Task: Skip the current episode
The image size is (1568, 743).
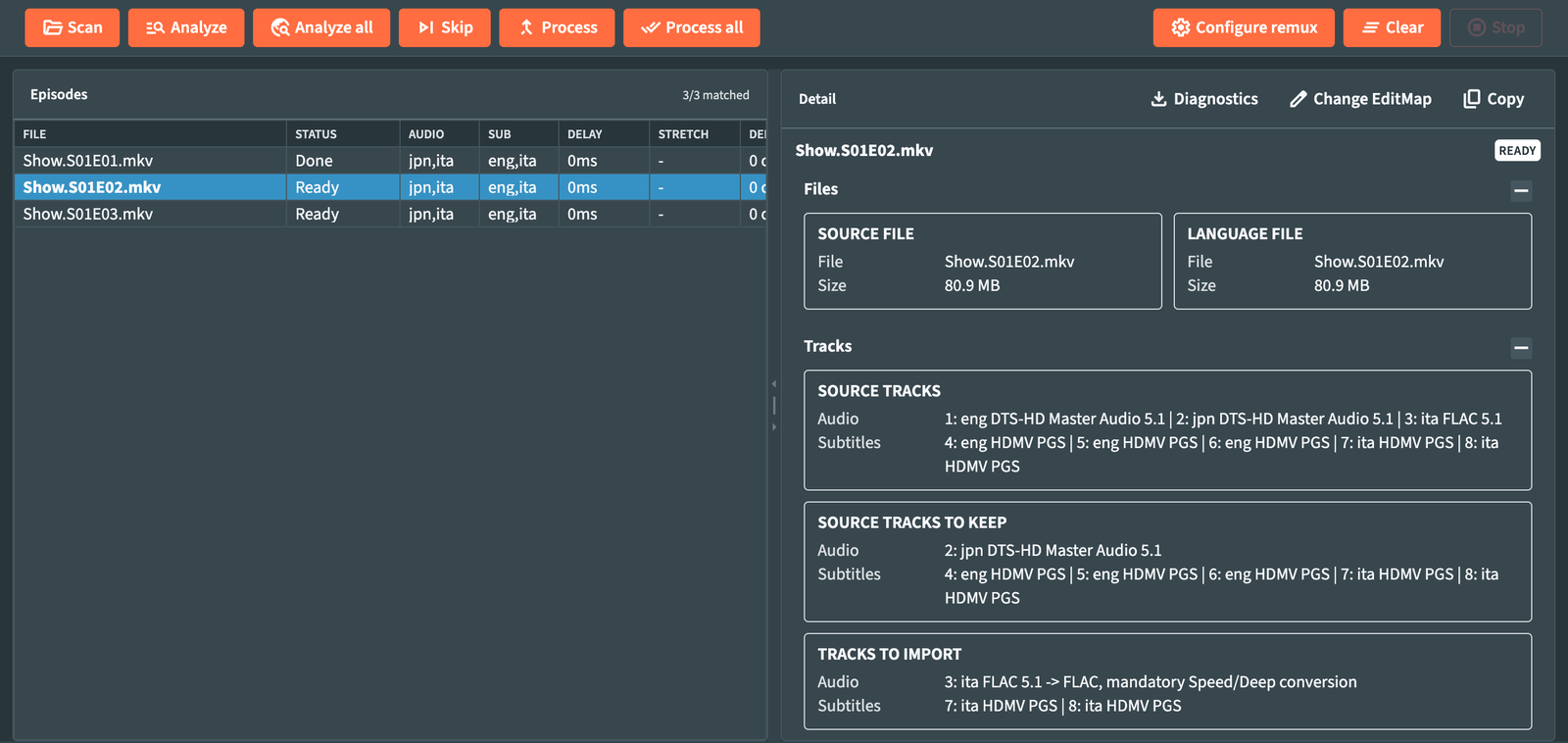Action: [445, 27]
